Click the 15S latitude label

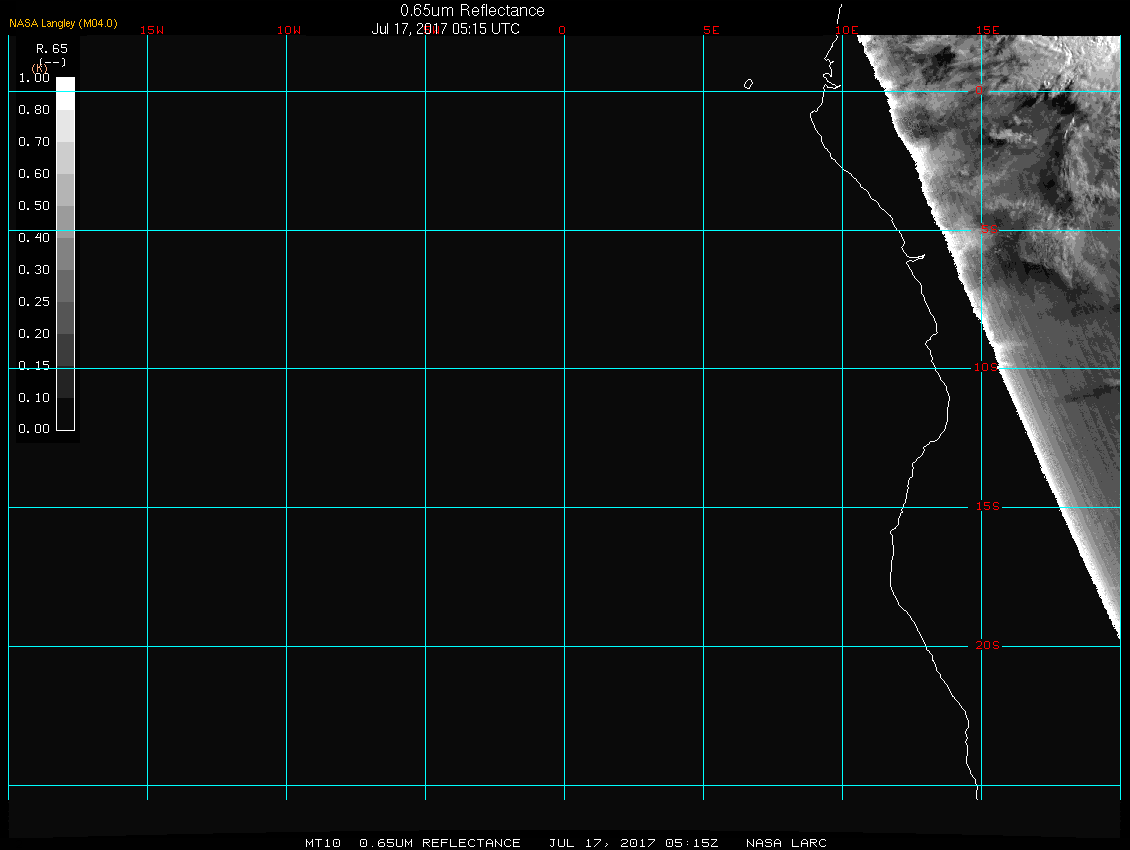click(x=988, y=507)
